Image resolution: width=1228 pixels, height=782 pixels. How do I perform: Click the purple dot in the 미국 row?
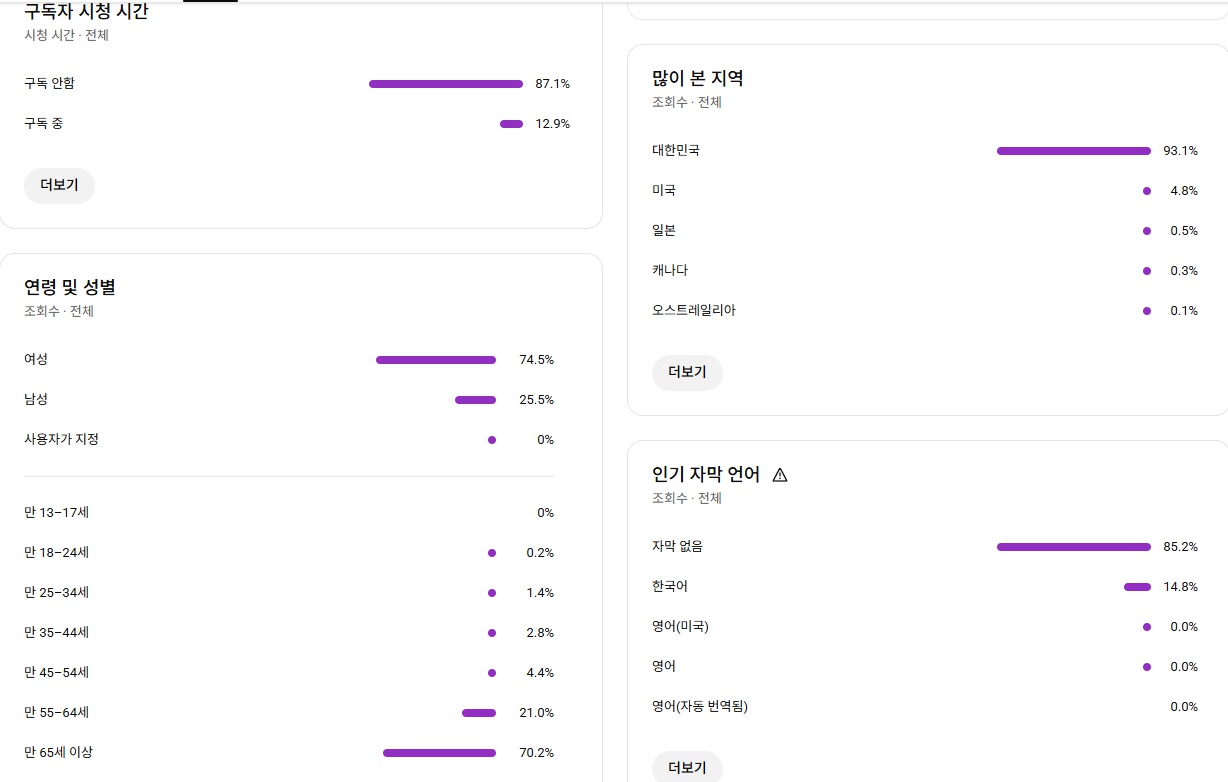1146,191
